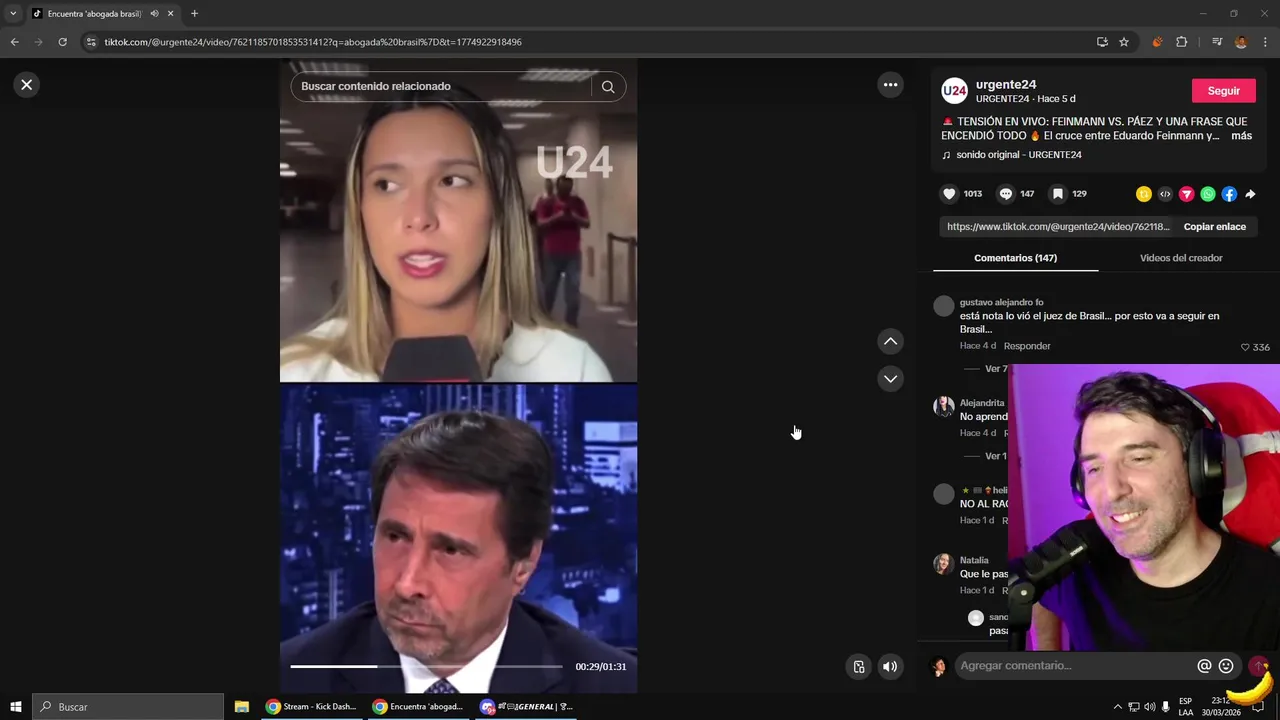This screenshot has height=720, width=1280.
Task: Open the Chrome profile avatar
Action: click(x=1241, y=42)
